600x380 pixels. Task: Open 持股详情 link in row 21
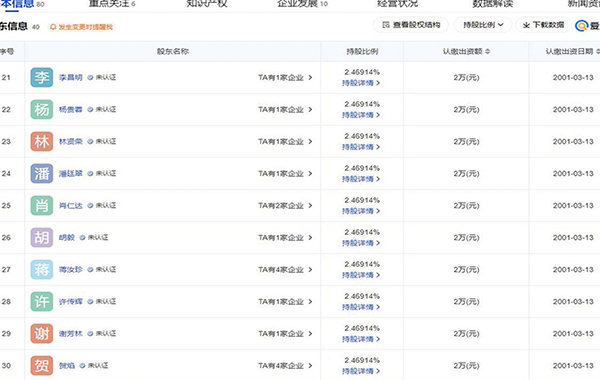[361, 83]
